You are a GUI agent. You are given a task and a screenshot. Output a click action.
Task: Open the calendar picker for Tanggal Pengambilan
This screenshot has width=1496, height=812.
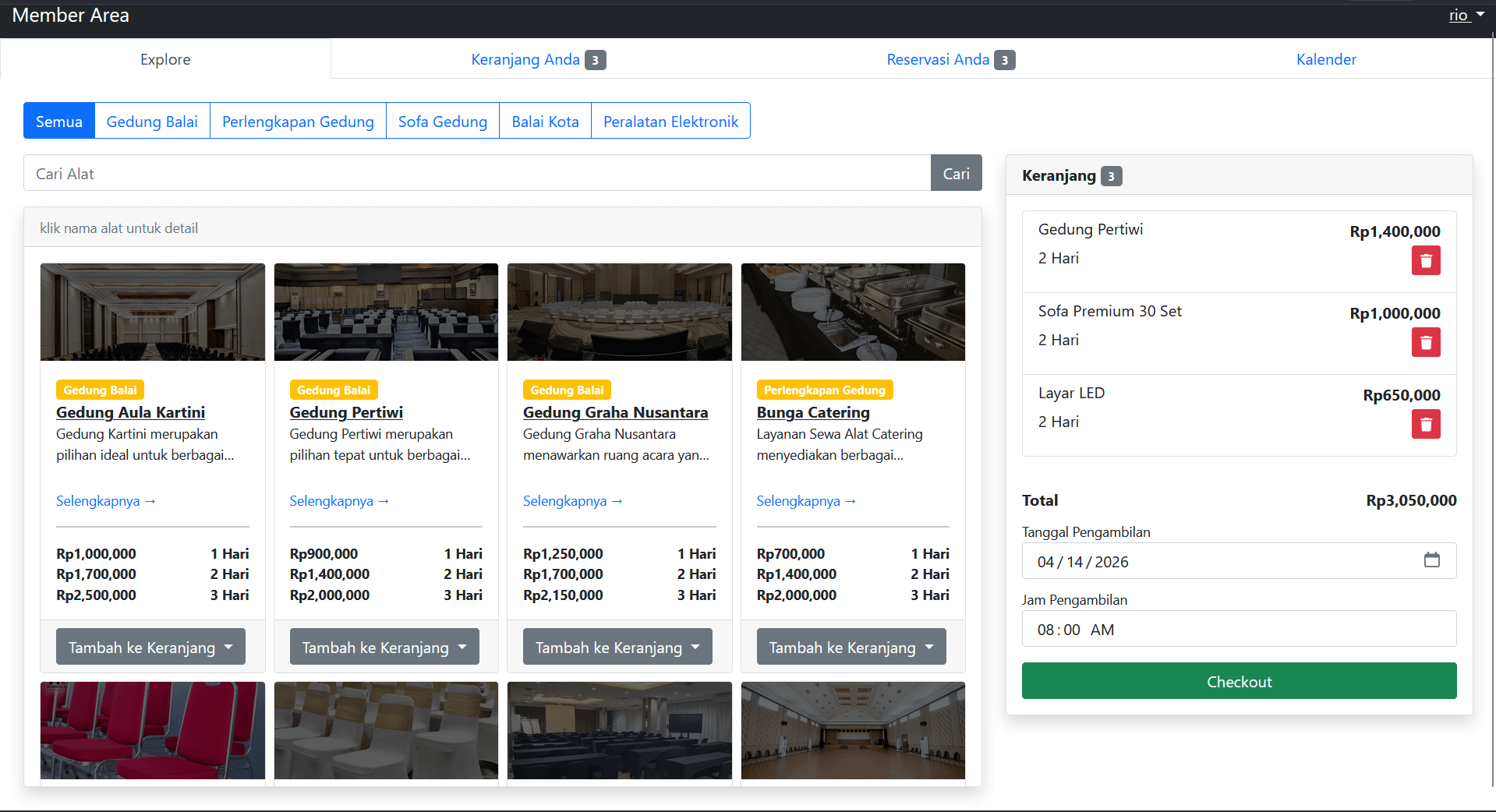pyautogui.click(x=1432, y=560)
